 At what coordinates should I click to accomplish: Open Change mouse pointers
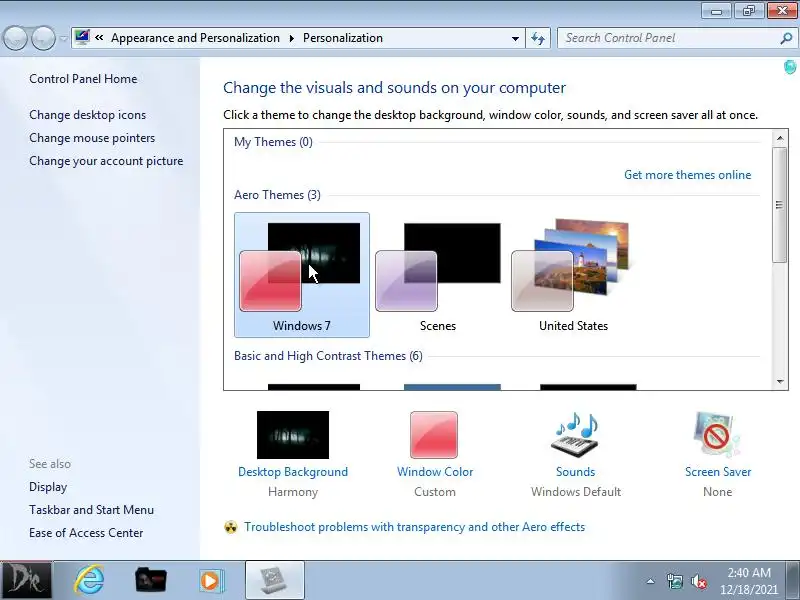tap(92, 138)
